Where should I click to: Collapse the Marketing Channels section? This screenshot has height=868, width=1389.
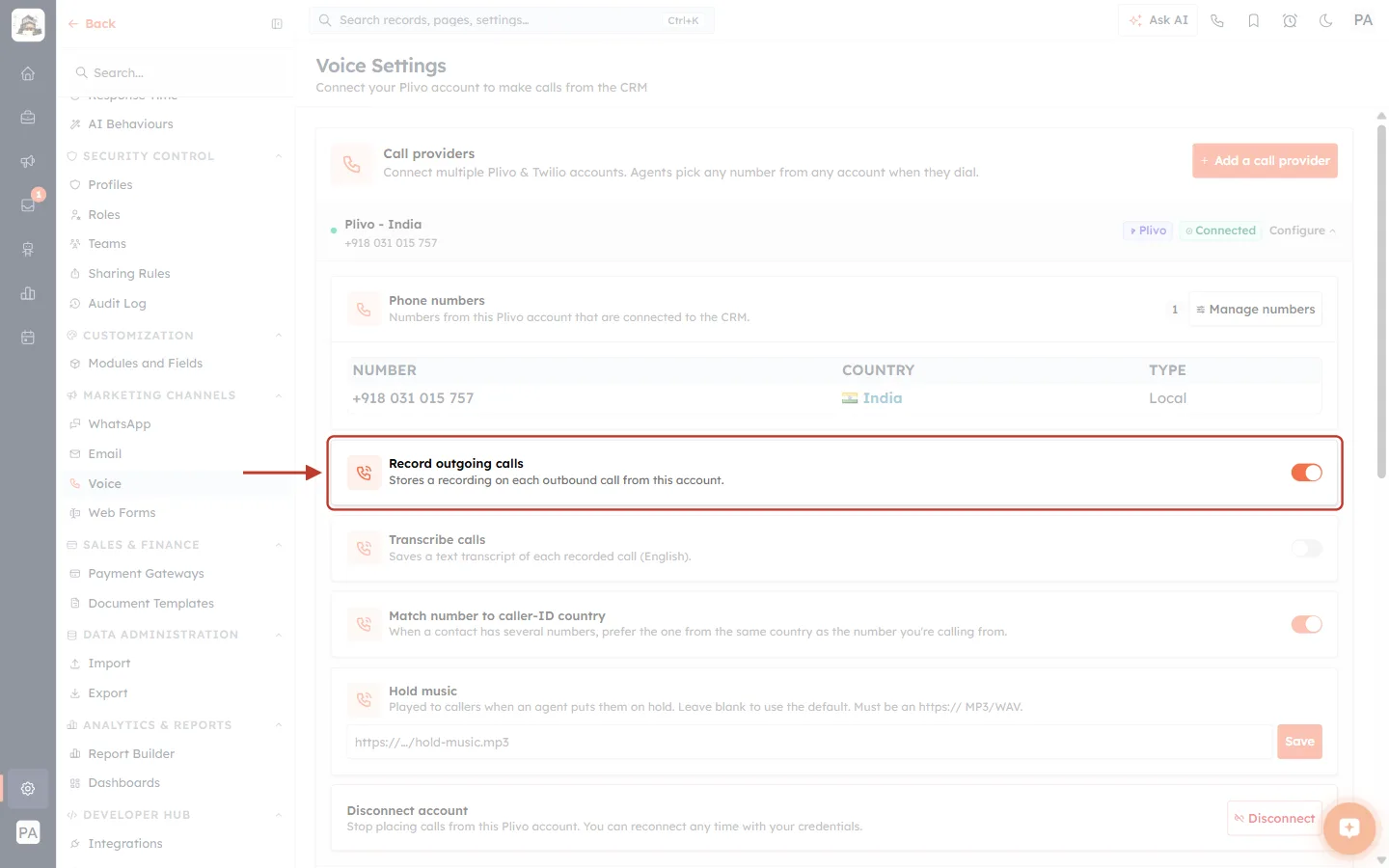point(279,395)
